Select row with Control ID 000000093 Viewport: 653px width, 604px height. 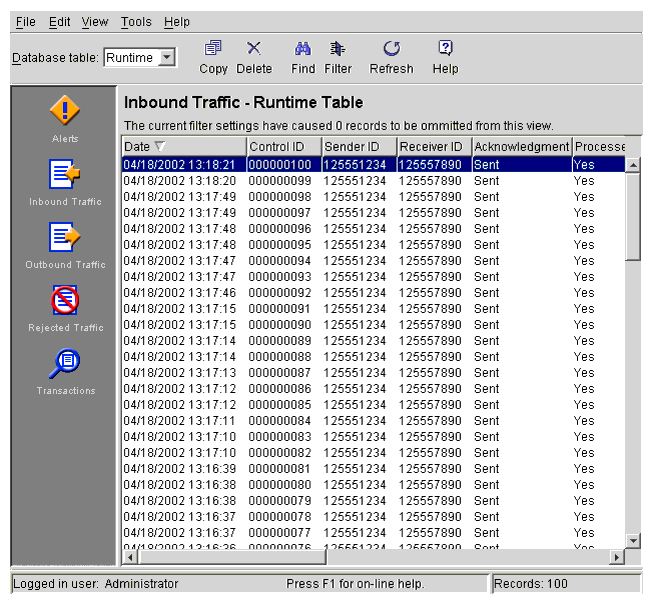(x=374, y=277)
